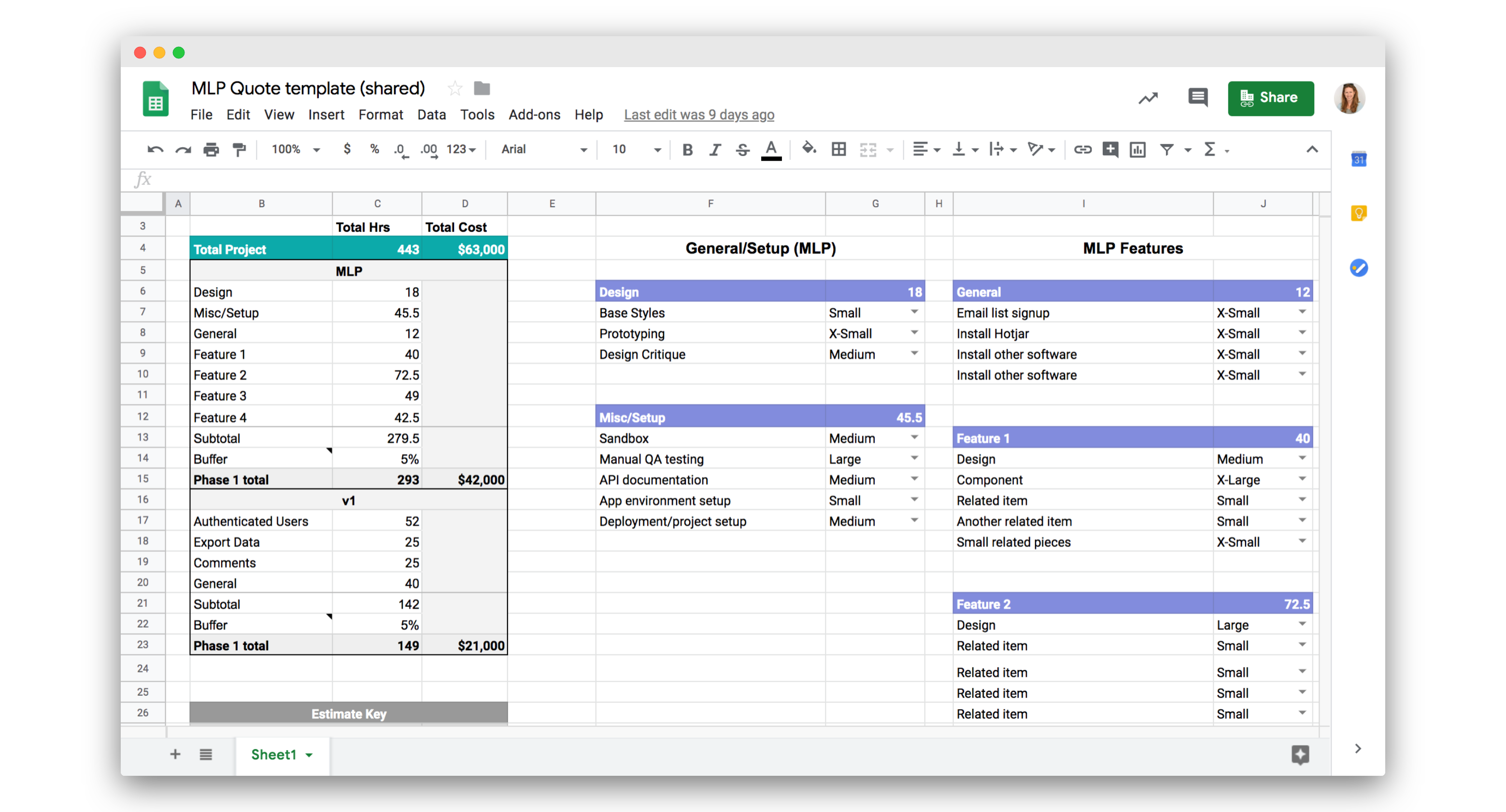Open the Arial font dropdown
The height and width of the screenshot is (812, 1506).
point(544,150)
